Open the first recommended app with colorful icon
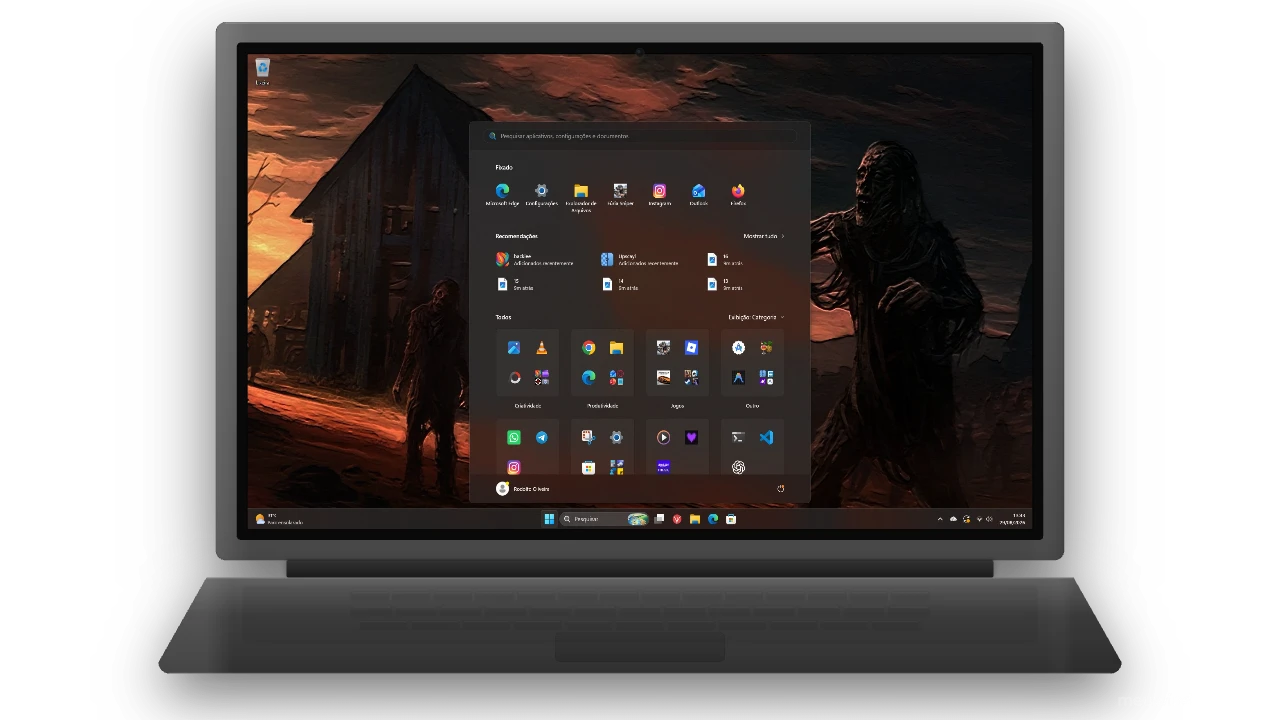 point(535,259)
